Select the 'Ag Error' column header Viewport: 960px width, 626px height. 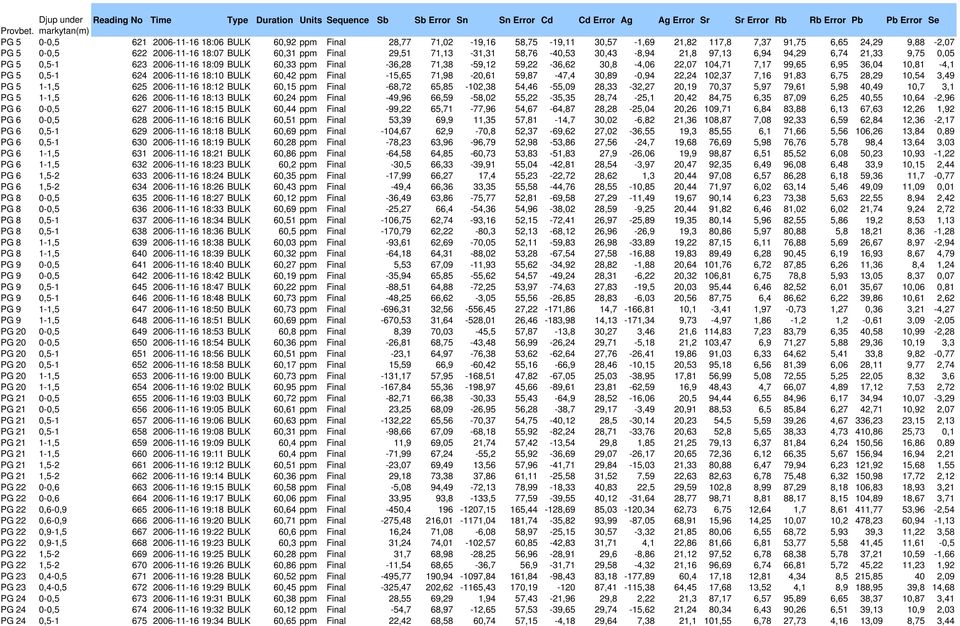point(676,20)
